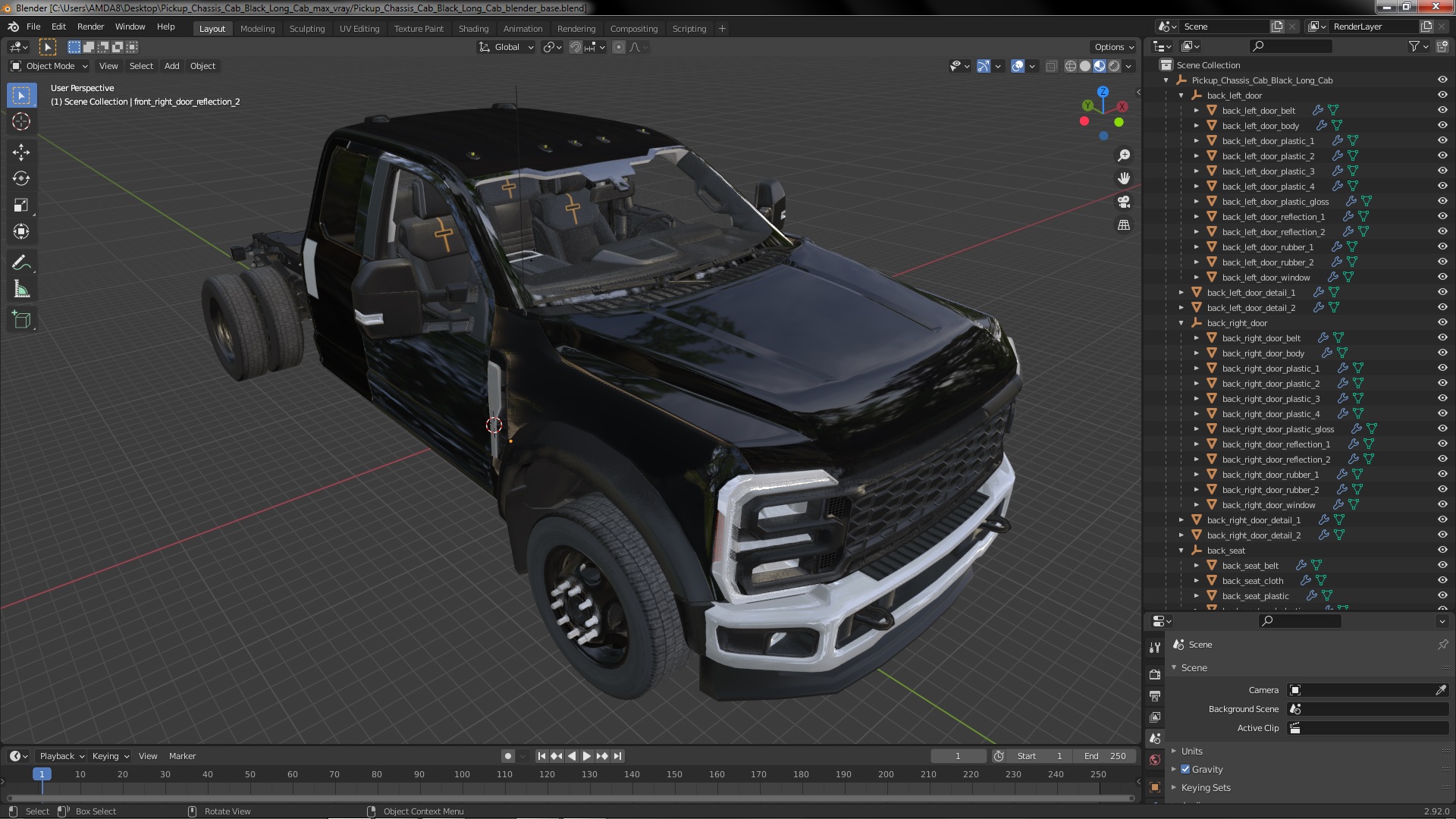Image resolution: width=1456 pixels, height=819 pixels.
Task: Open the Options dropdown
Action: [1114, 47]
